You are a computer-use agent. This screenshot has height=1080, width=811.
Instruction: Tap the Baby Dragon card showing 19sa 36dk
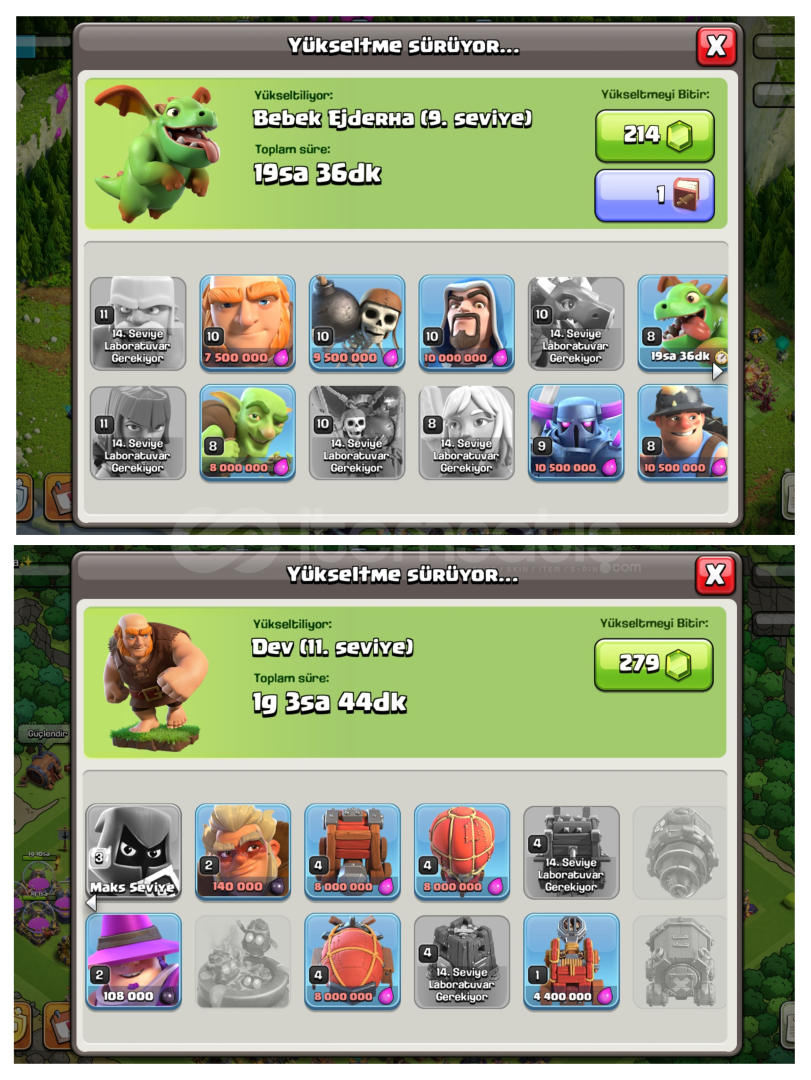pos(683,324)
